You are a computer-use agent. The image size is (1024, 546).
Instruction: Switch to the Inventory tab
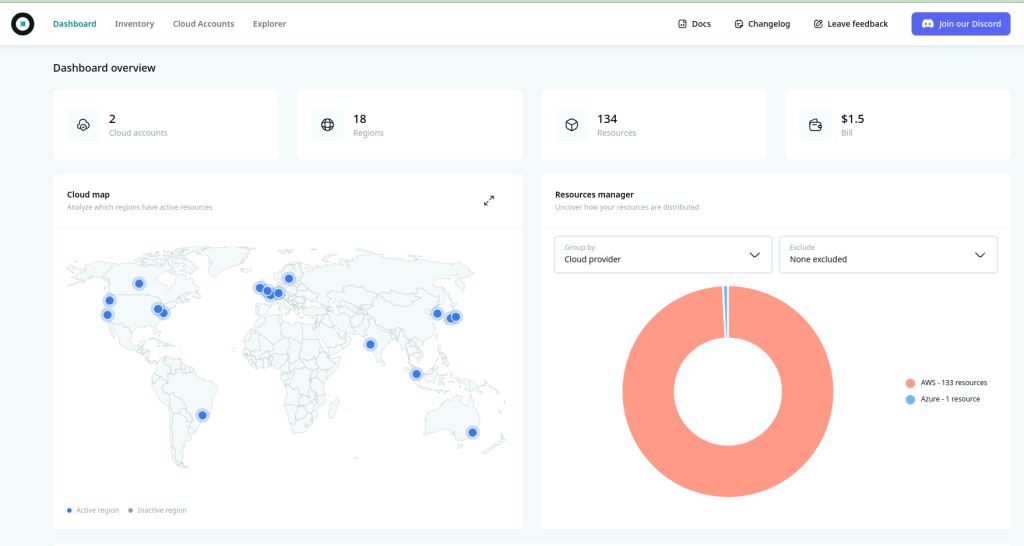(x=134, y=24)
